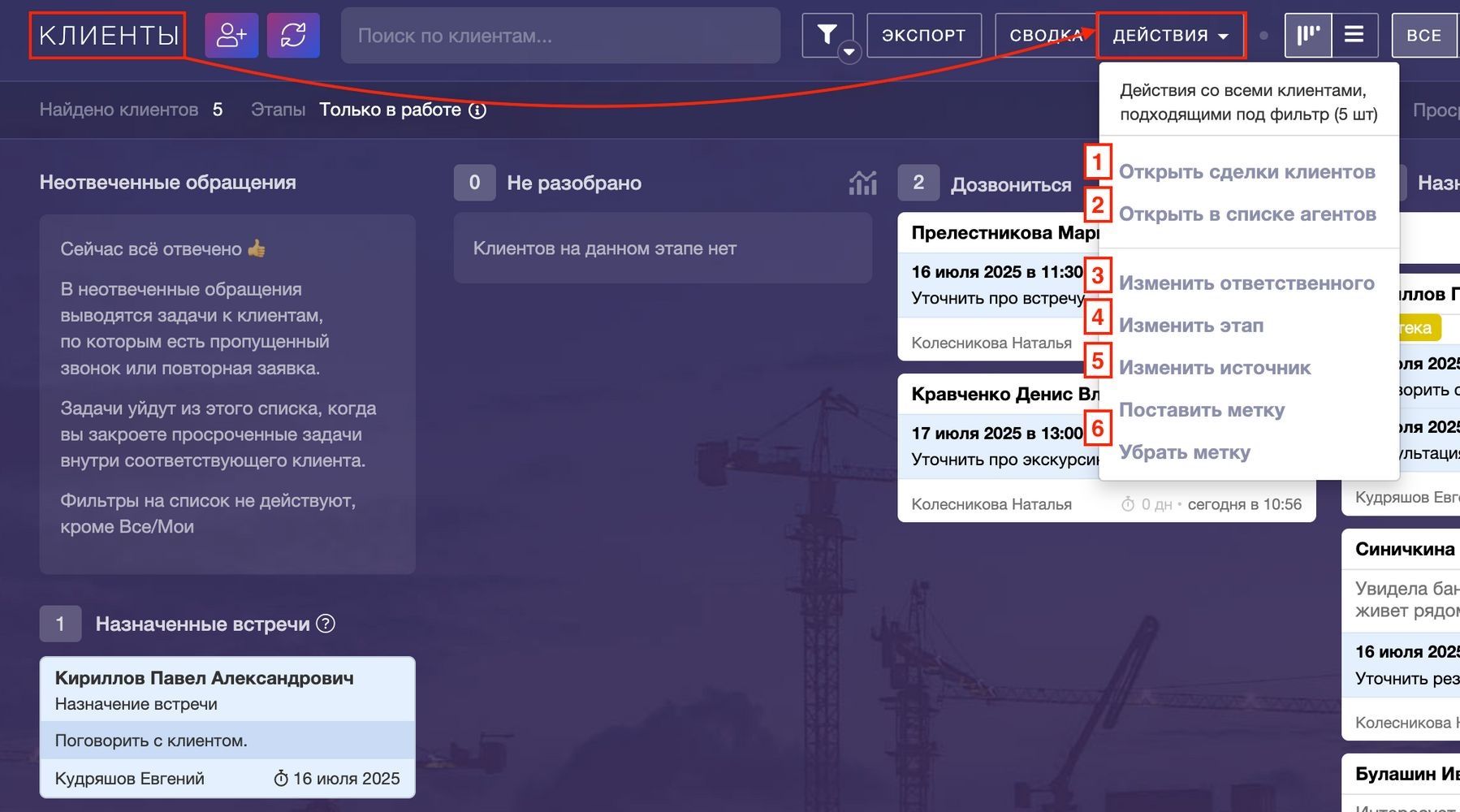Open Прелестникова client card
Viewport: 1460px width, 812px height.
tap(999, 287)
